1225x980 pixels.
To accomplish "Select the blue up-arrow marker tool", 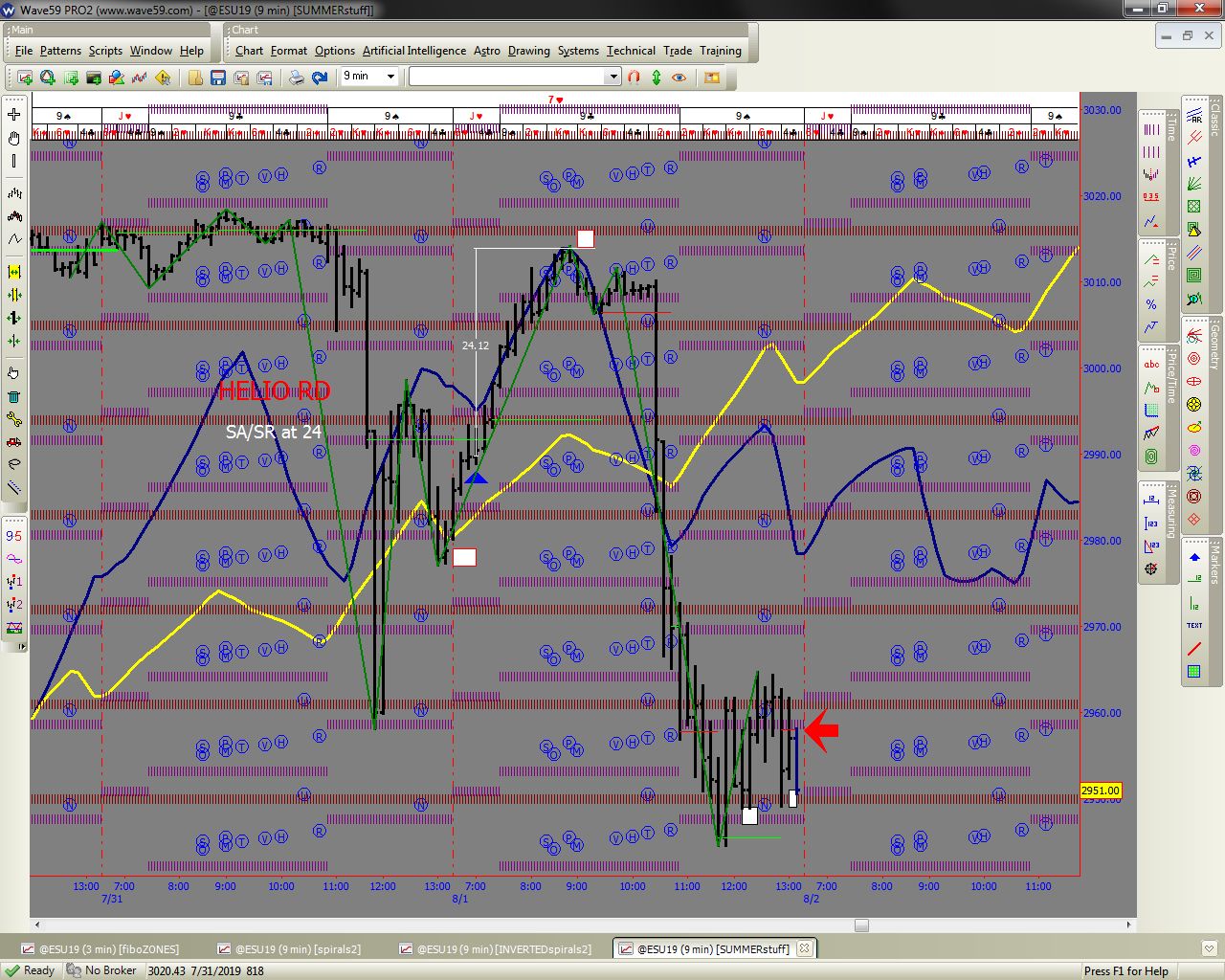I will (x=1194, y=557).
